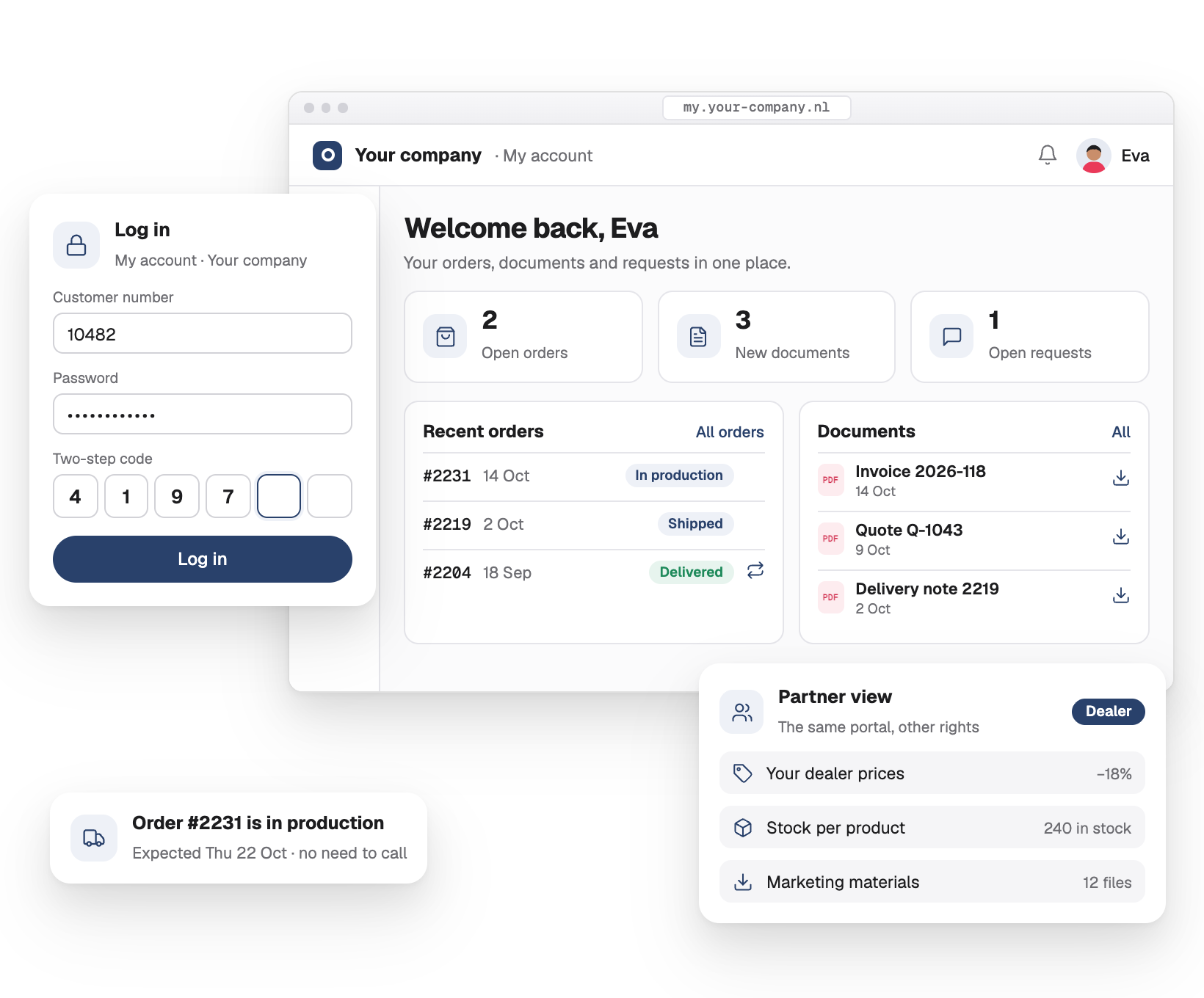Click the delivery truck icon in order notification
This screenshot has width=1204, height=998.
coord(94,838)
